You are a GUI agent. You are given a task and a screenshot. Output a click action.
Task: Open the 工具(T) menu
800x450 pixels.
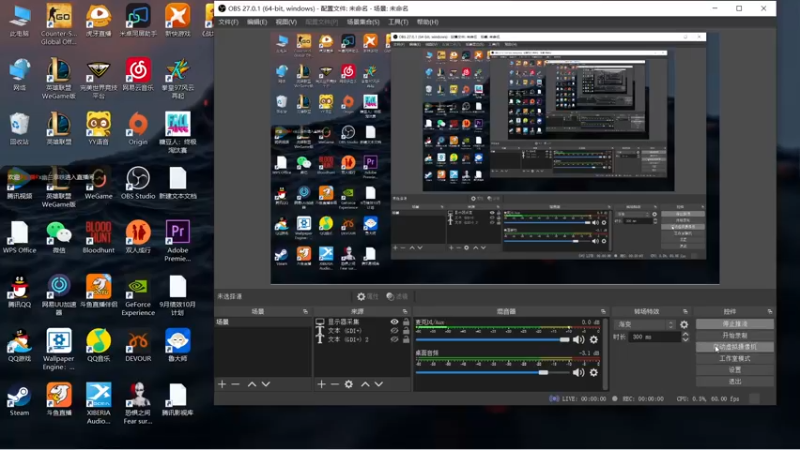coord(398,22)
